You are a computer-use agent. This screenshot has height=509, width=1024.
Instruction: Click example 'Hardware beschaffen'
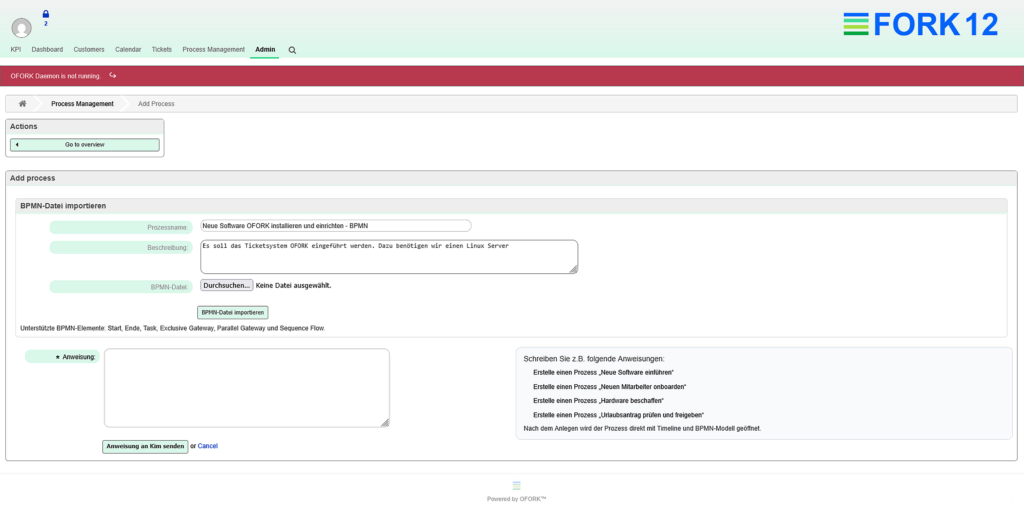tap(596, 401)
